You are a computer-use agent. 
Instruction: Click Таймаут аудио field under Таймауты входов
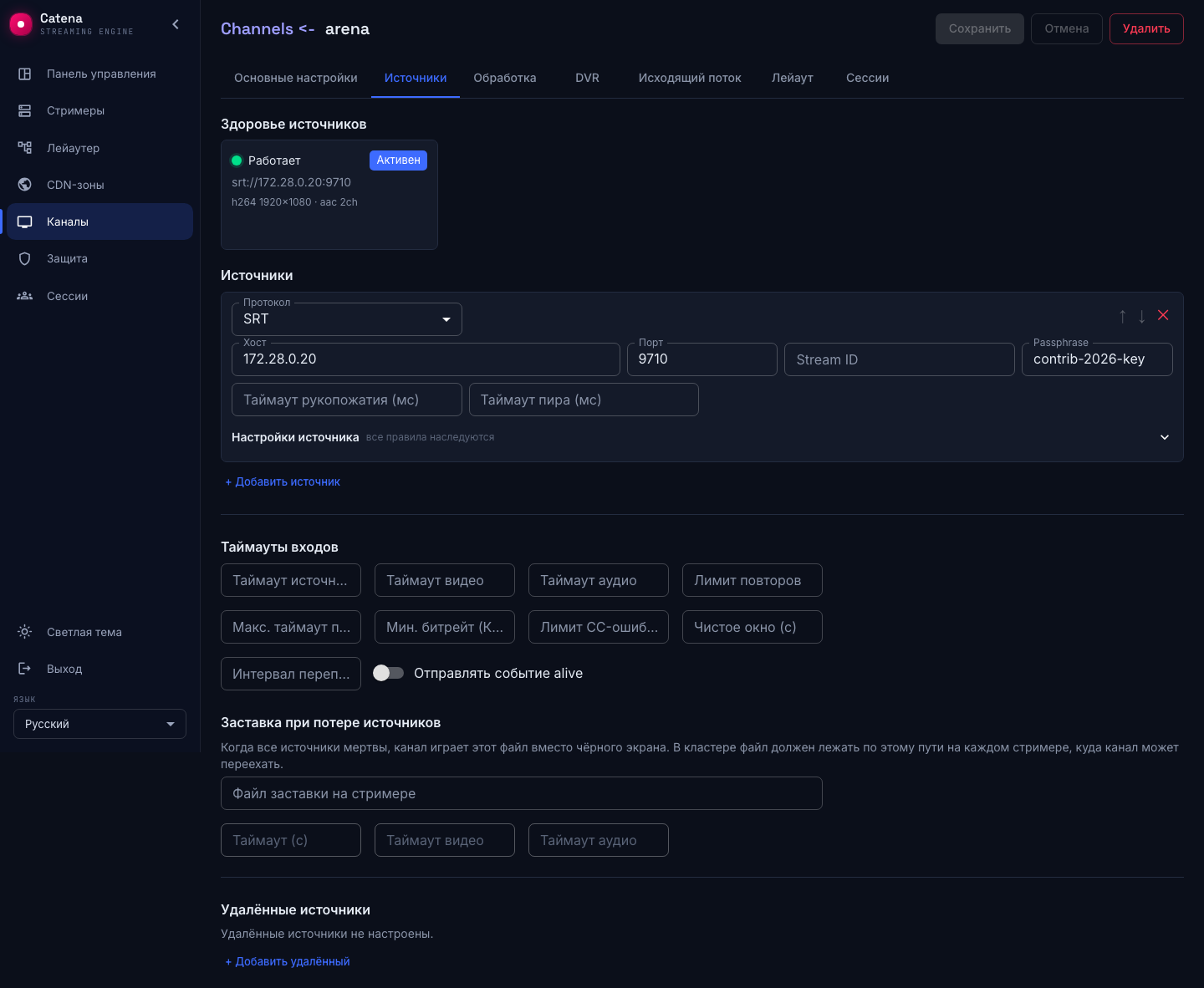[599, 580]
